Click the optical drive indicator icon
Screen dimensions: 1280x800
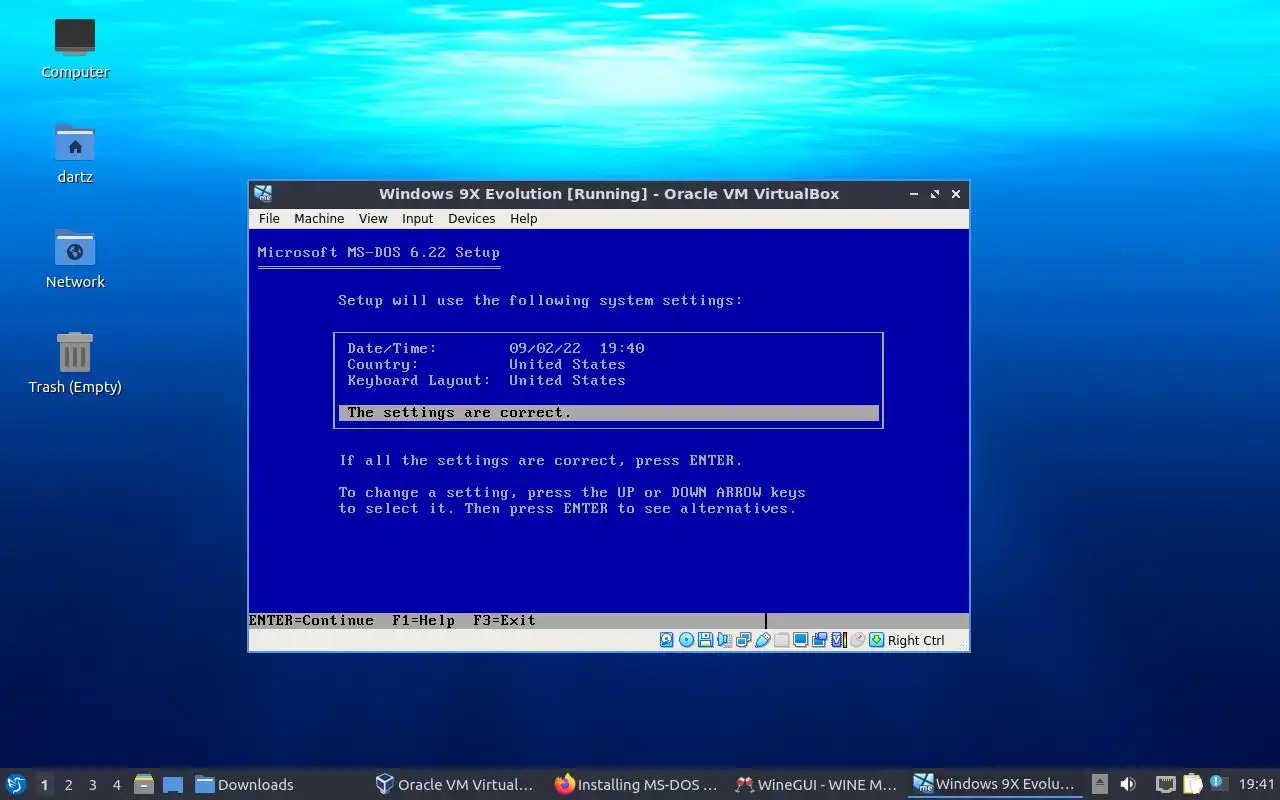click(686, 640)
